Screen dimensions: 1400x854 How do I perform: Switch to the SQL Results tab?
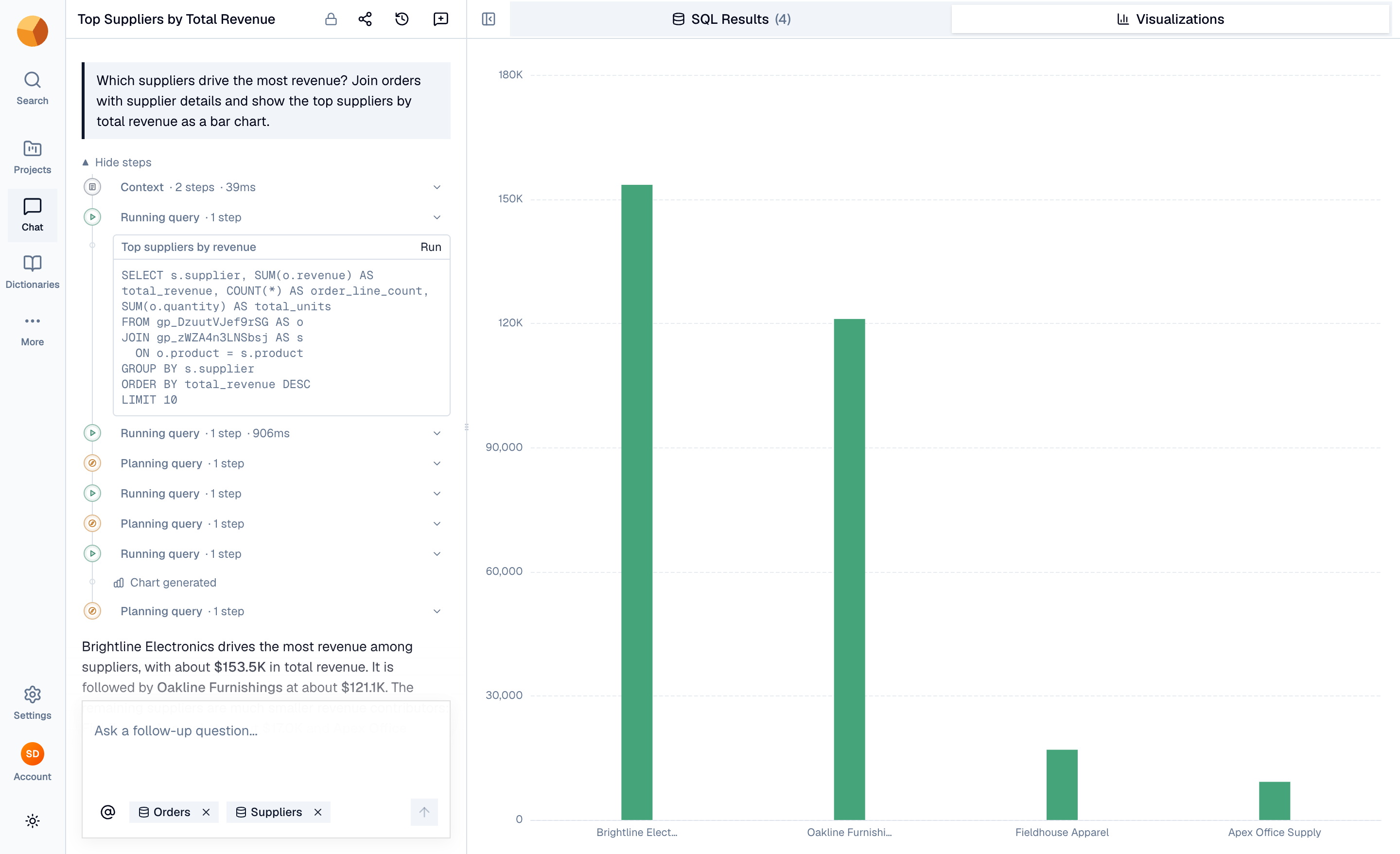coord(731,19)
